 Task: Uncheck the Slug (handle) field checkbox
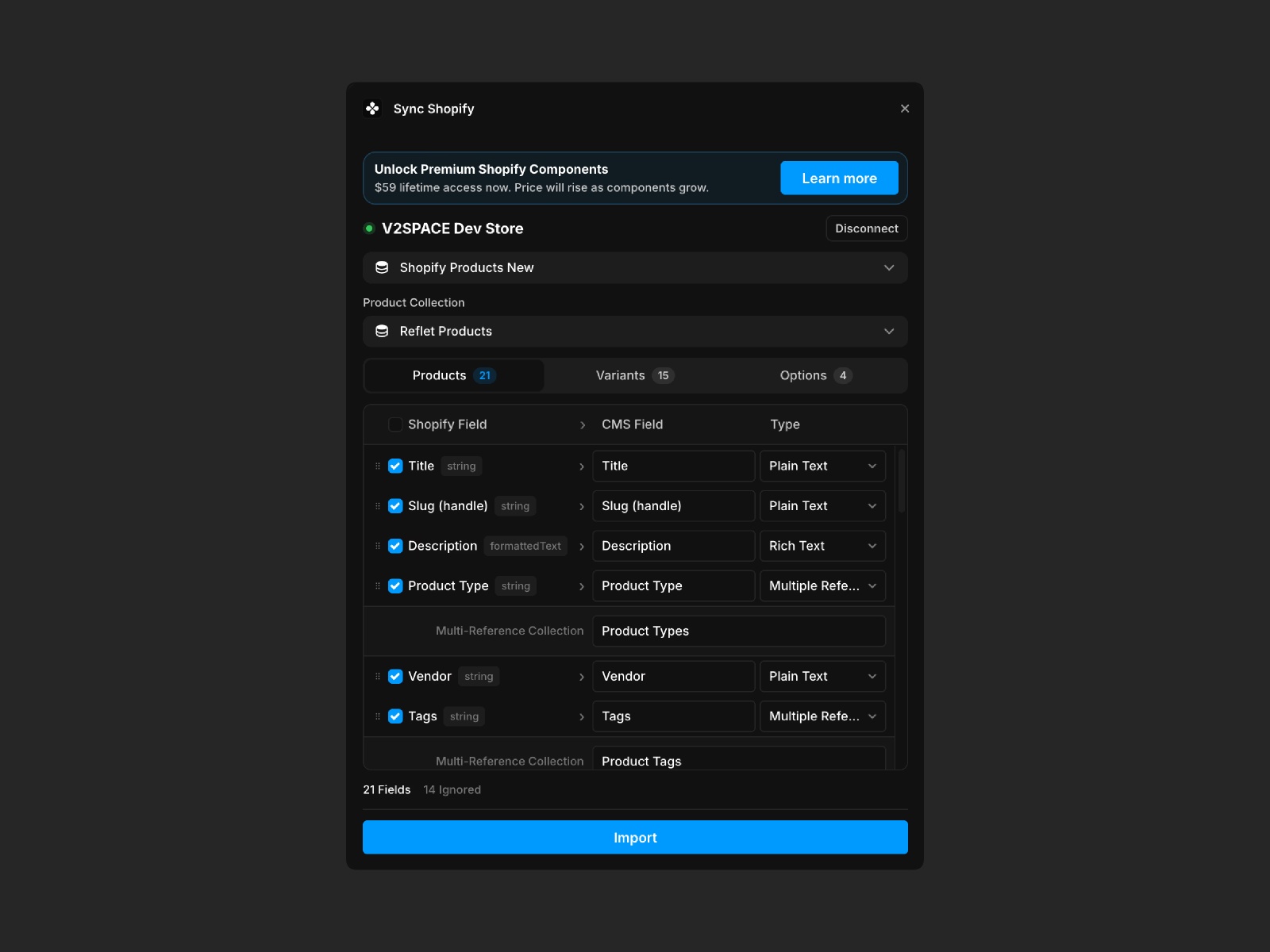tap(395, 506)
